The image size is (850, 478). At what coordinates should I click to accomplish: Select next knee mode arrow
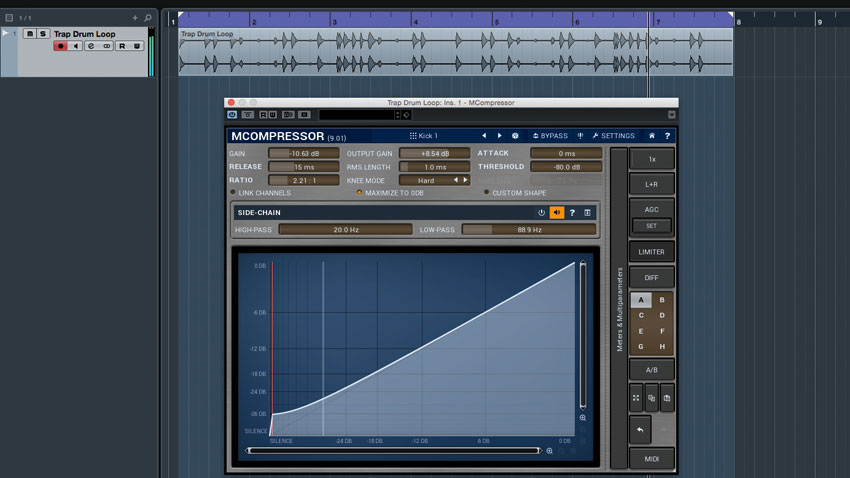(465, 180)
